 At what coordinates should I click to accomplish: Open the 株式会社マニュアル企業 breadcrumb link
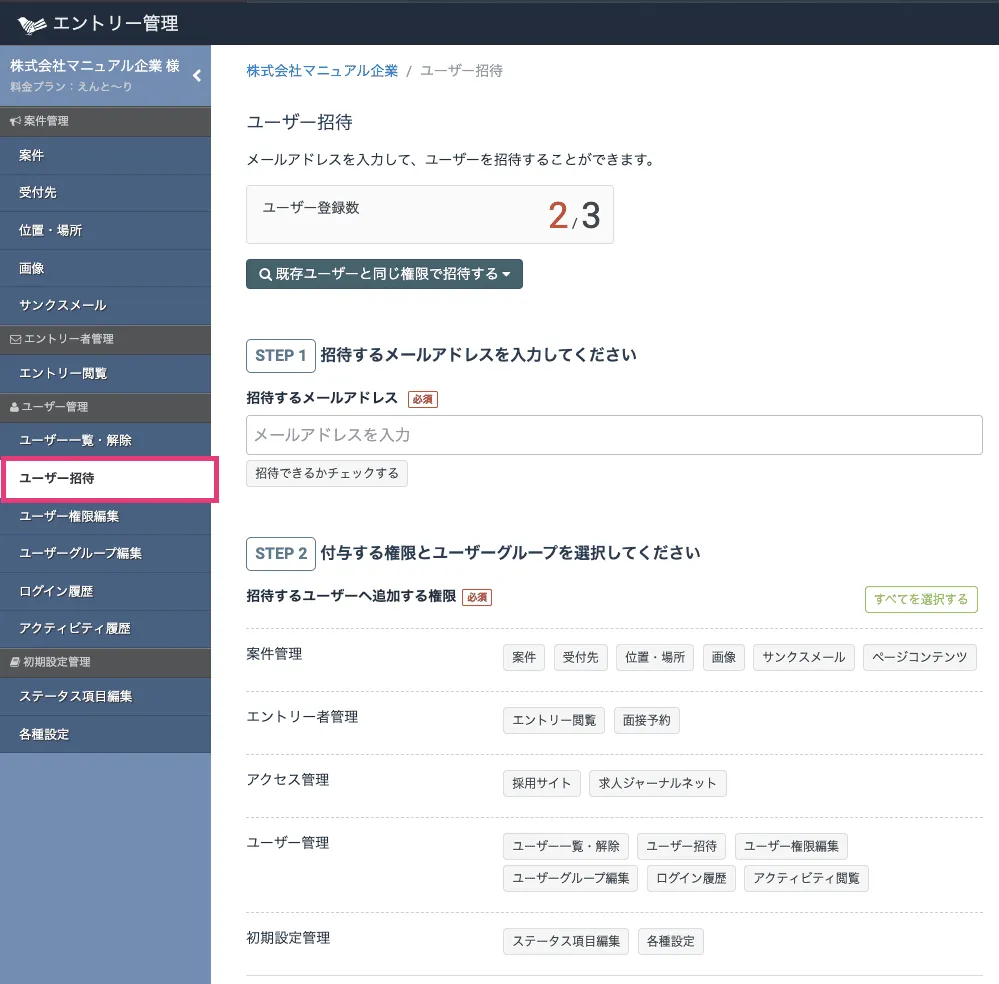(322, 71)
